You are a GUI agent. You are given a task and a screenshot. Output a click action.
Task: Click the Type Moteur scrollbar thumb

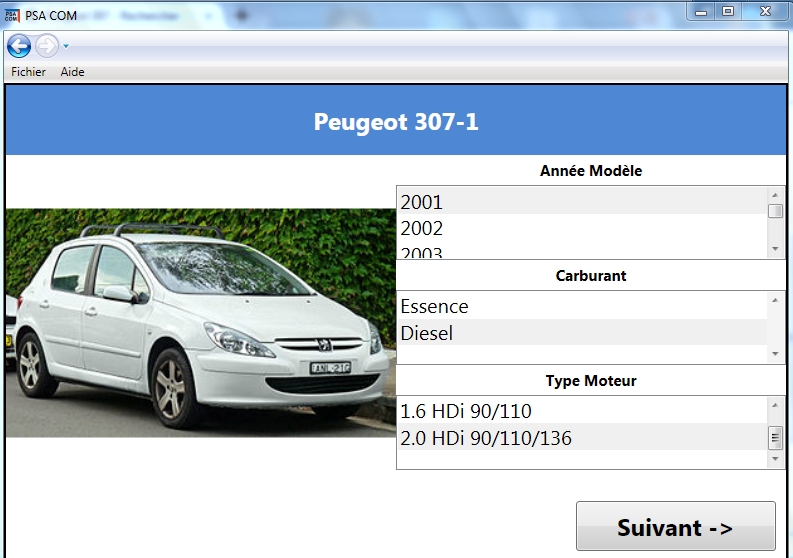(775, 438)
